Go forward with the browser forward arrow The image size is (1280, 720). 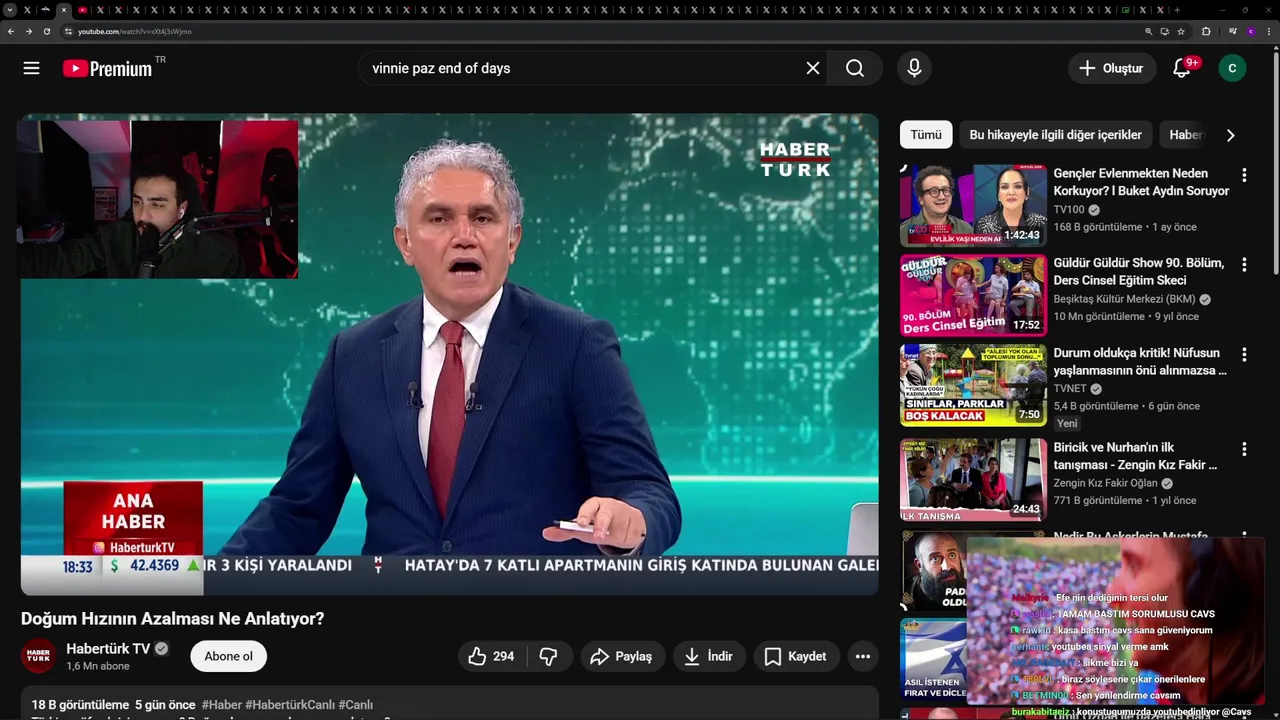tap(29, 31)
